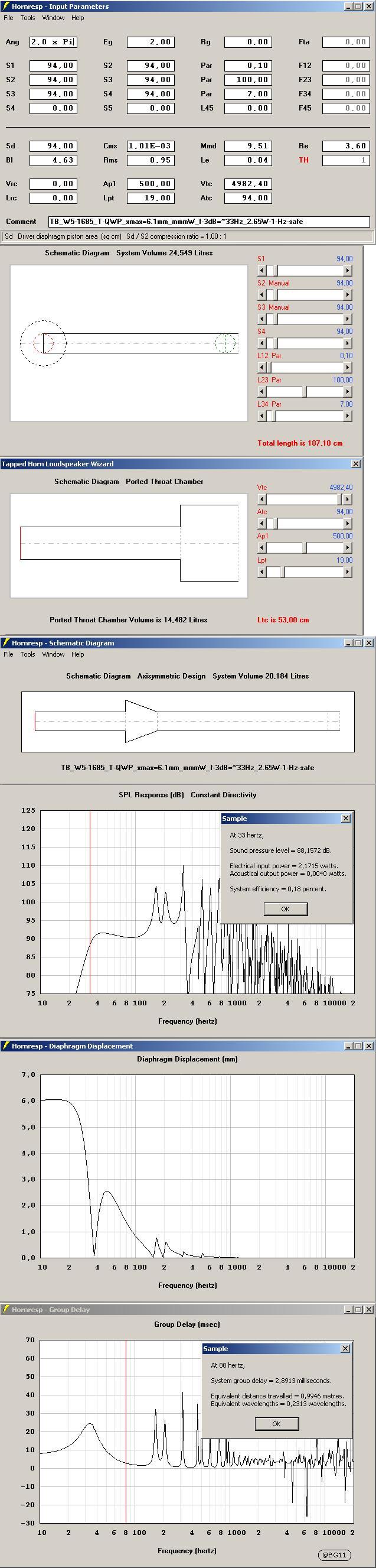The image size is (376, 1568).
Task: Click S1 slider left arrow
Action: pyautogui.click(x=262, y=270)
